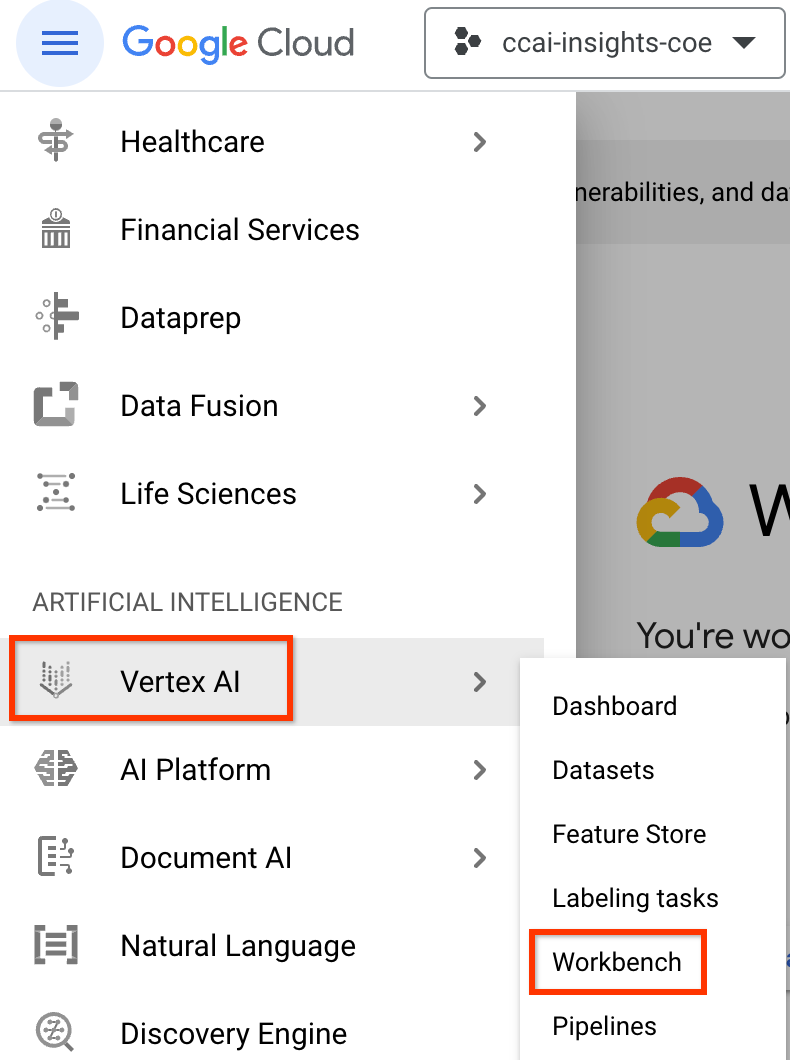Choose Pipelines in the Vertex AI submenu
The image size is (790, 1060).
(x=604, y=1026)
